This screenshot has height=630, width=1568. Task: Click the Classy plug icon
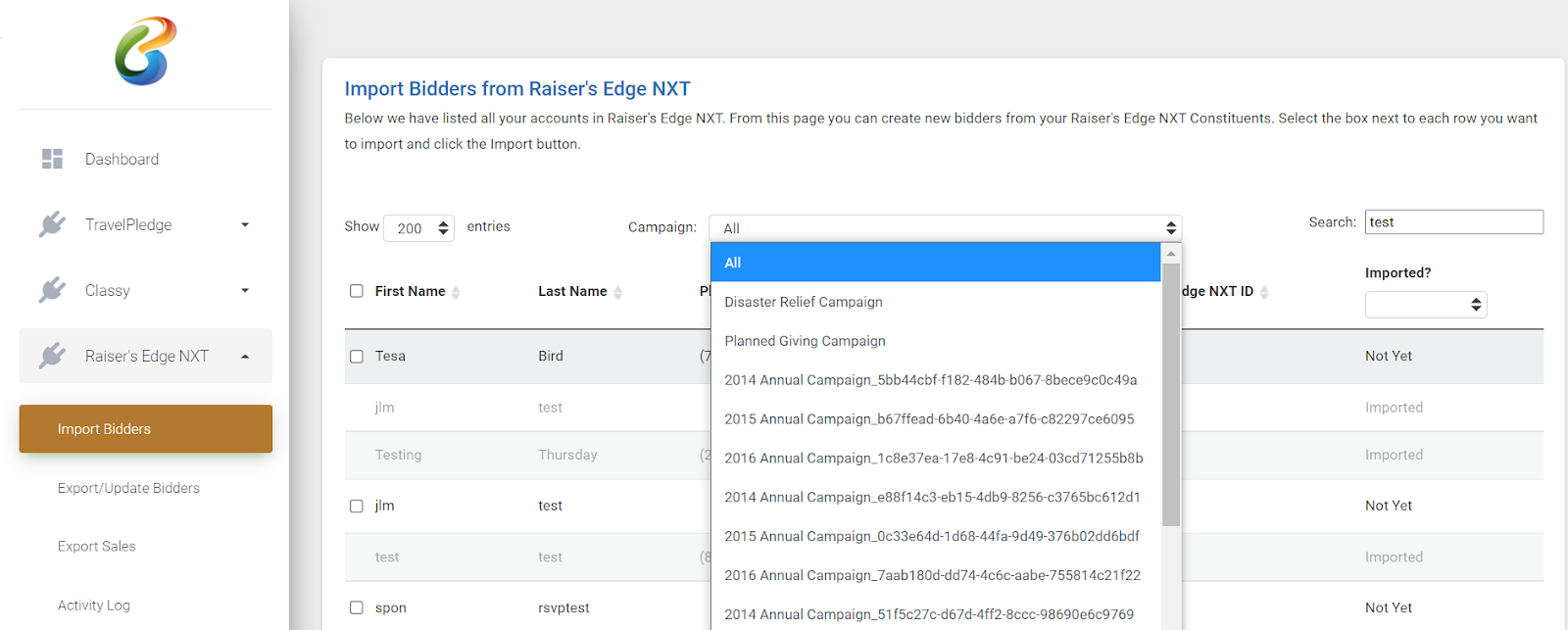tap(52, 290)
